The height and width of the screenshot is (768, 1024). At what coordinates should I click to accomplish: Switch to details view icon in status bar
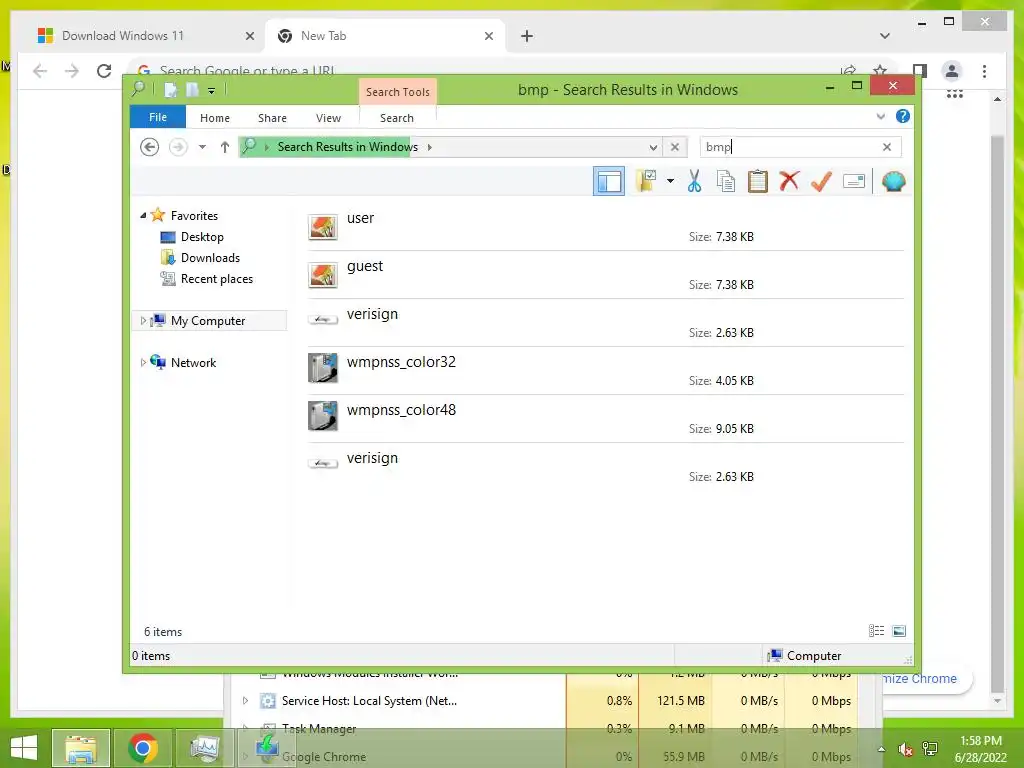(x=876, y=631)
